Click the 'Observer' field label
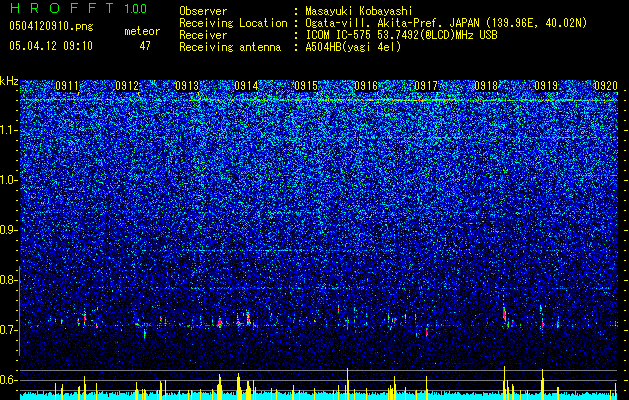This screenshot has width=629, height=400. pos(203,11)
